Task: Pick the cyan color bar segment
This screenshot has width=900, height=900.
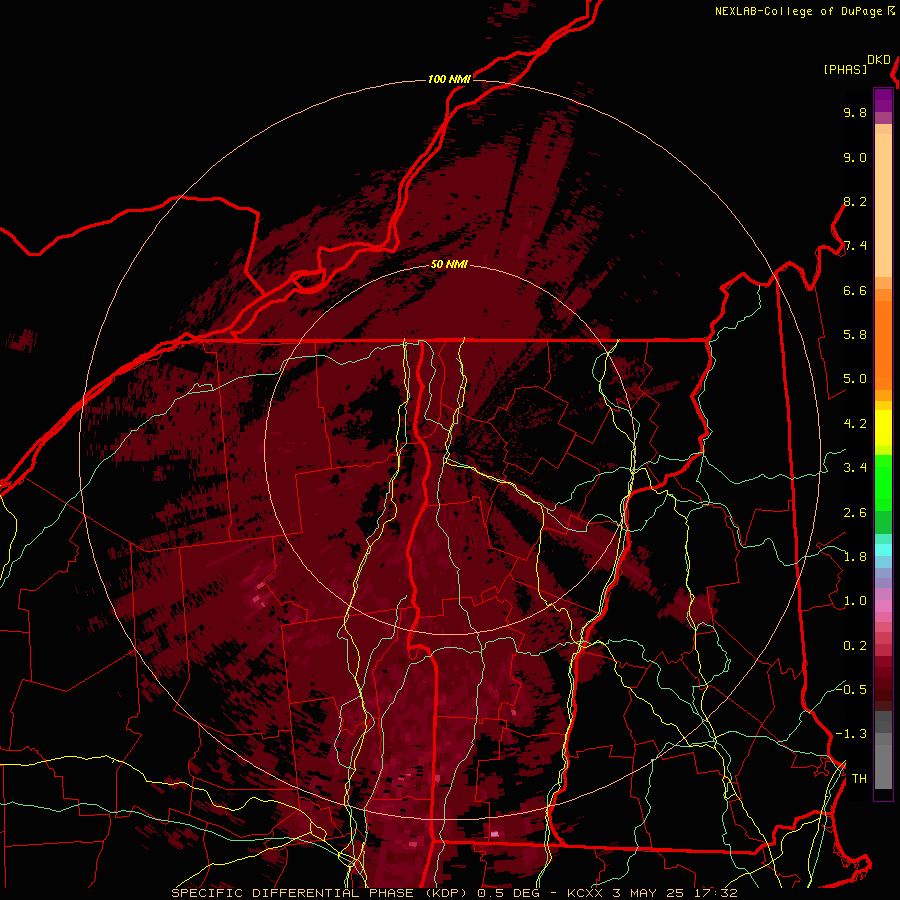Action: [883, 550]
